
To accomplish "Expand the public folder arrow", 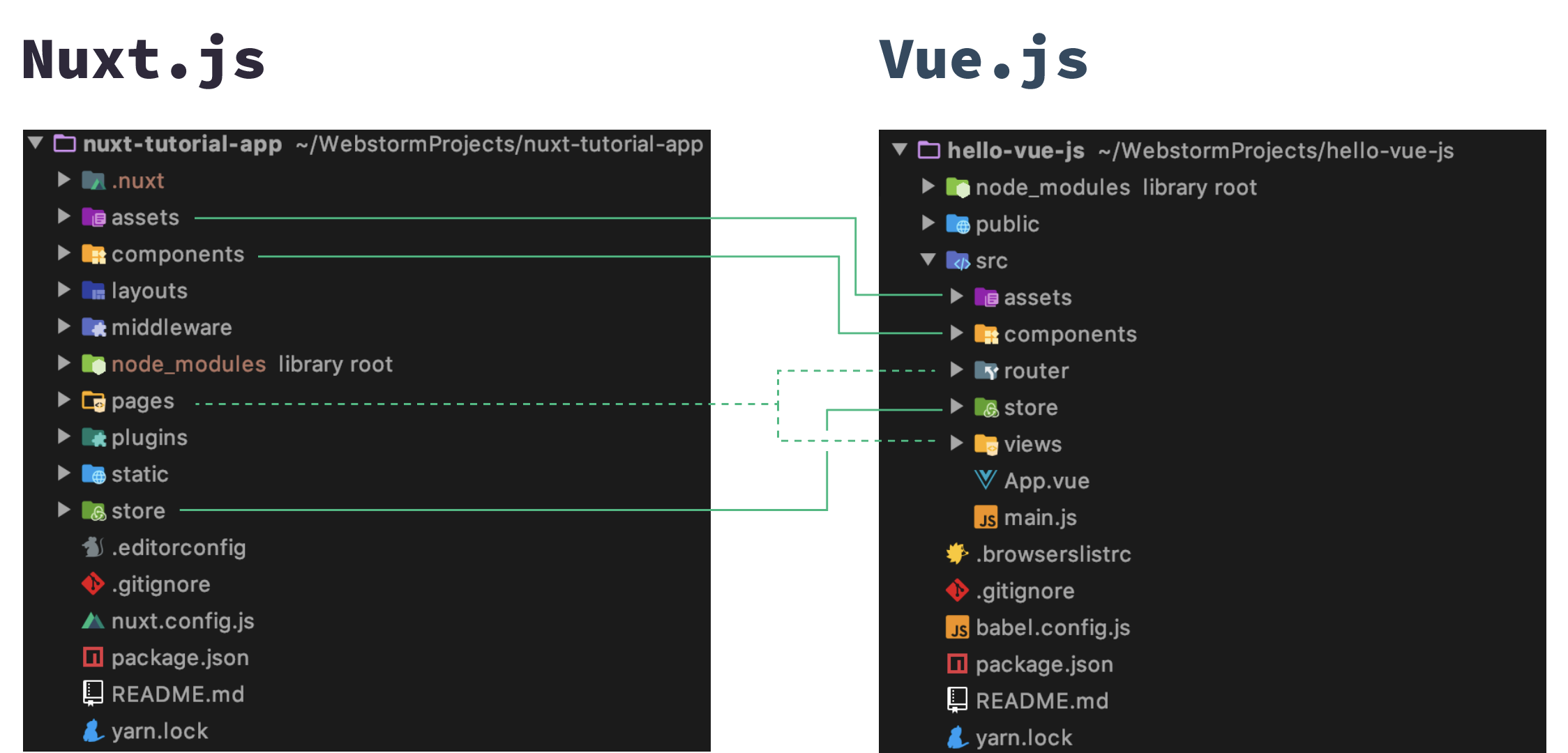I will click(x=928, y=224).
